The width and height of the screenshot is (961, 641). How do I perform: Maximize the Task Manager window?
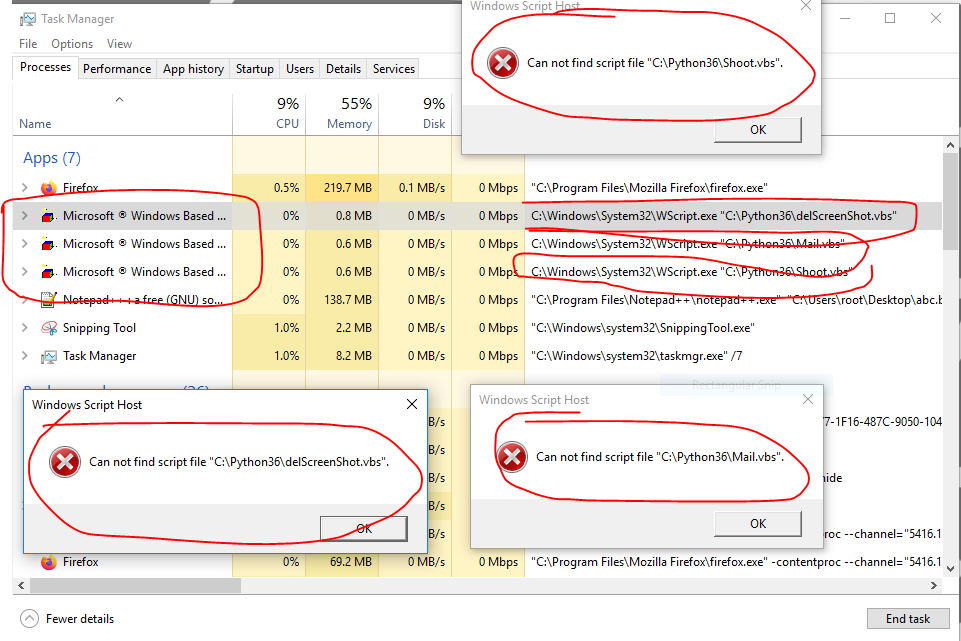point(890,18)
